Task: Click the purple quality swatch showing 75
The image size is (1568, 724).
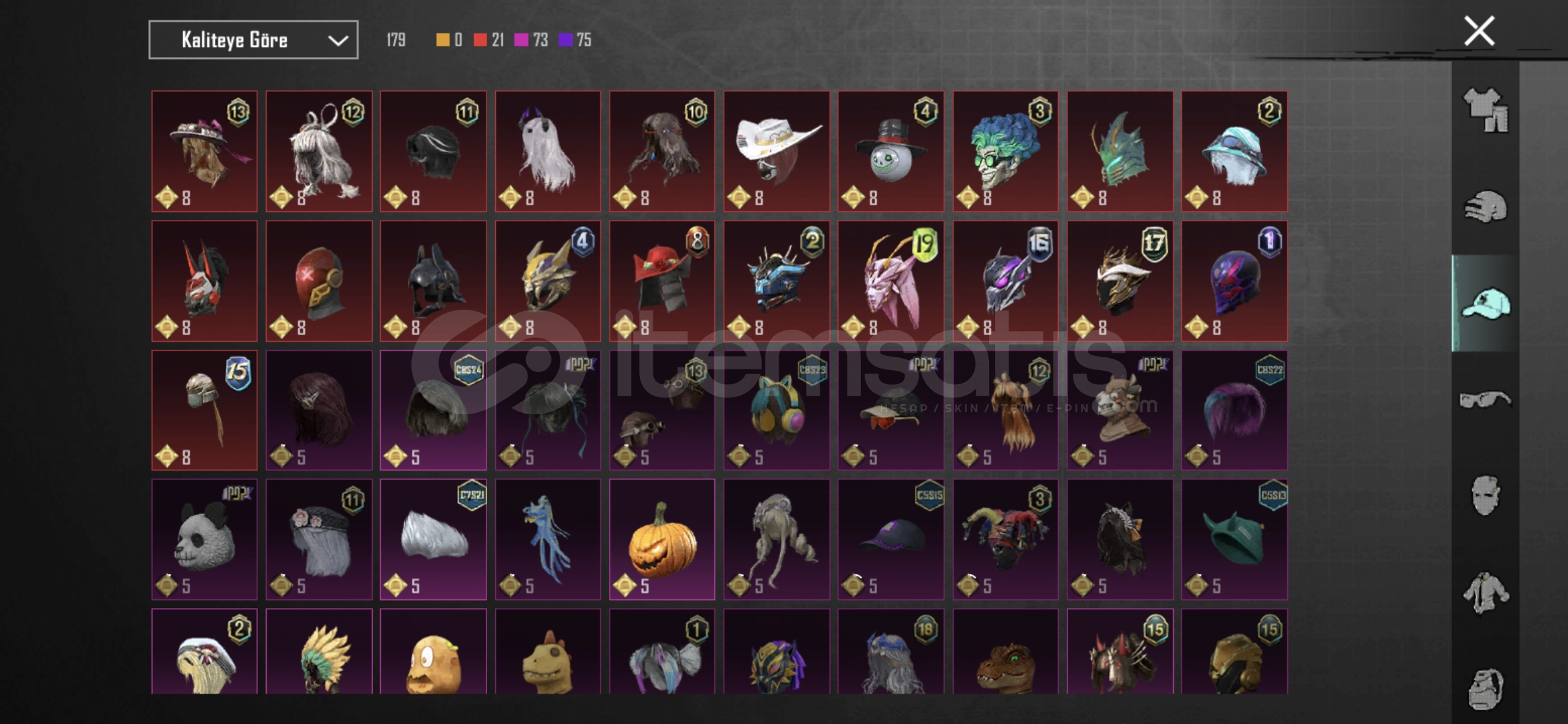Action: tap(565, 40)
